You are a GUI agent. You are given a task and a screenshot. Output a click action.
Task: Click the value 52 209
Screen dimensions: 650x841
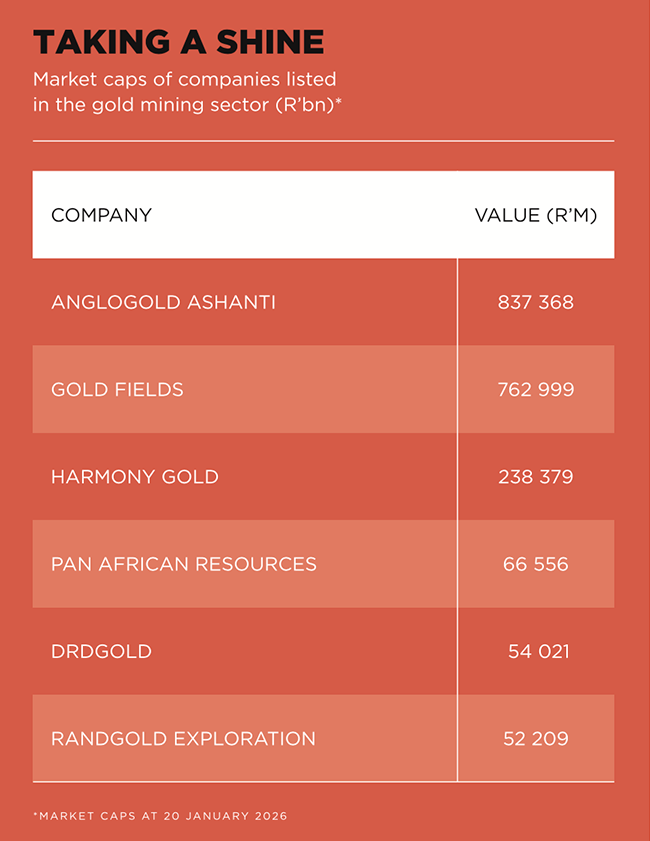(x=536, y=739)
